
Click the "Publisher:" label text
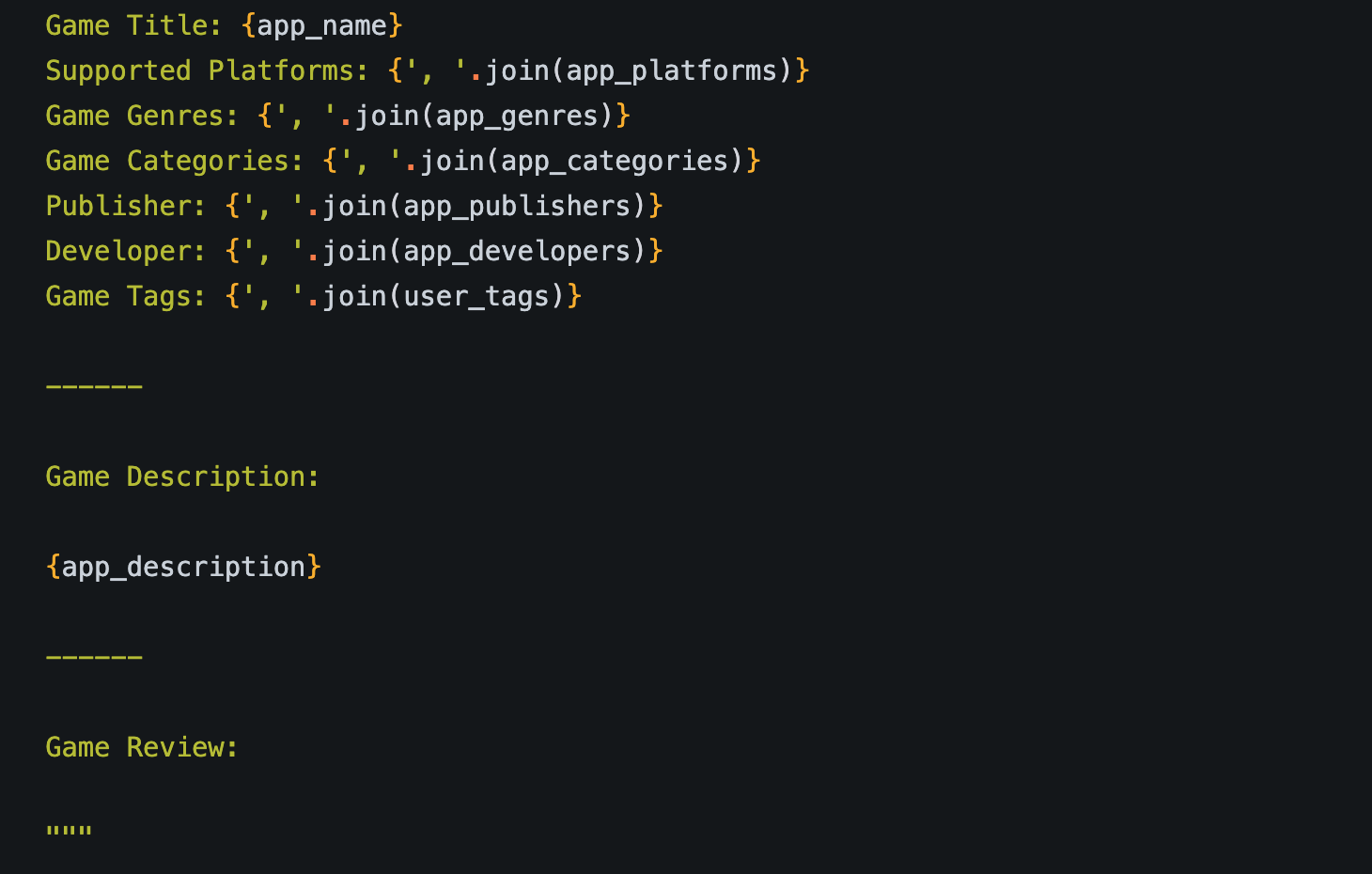(x=126, y=206)
